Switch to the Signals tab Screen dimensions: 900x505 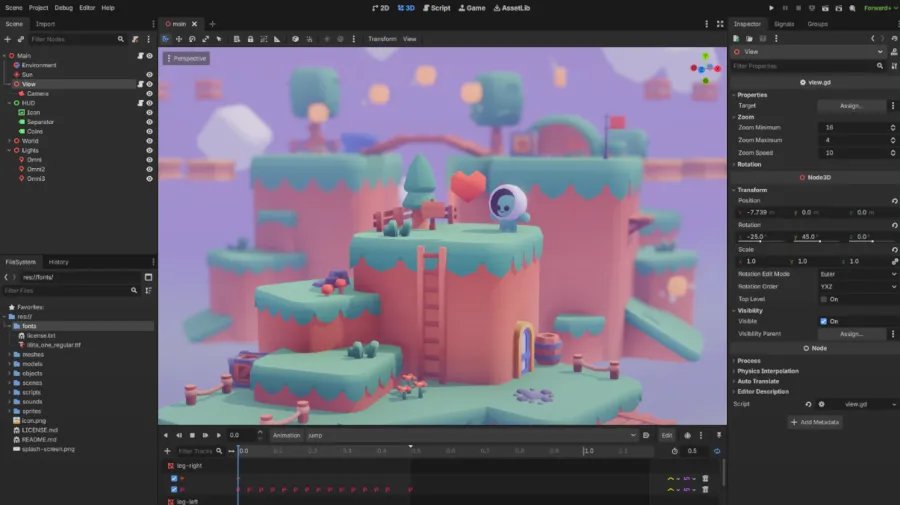(784, 24)
